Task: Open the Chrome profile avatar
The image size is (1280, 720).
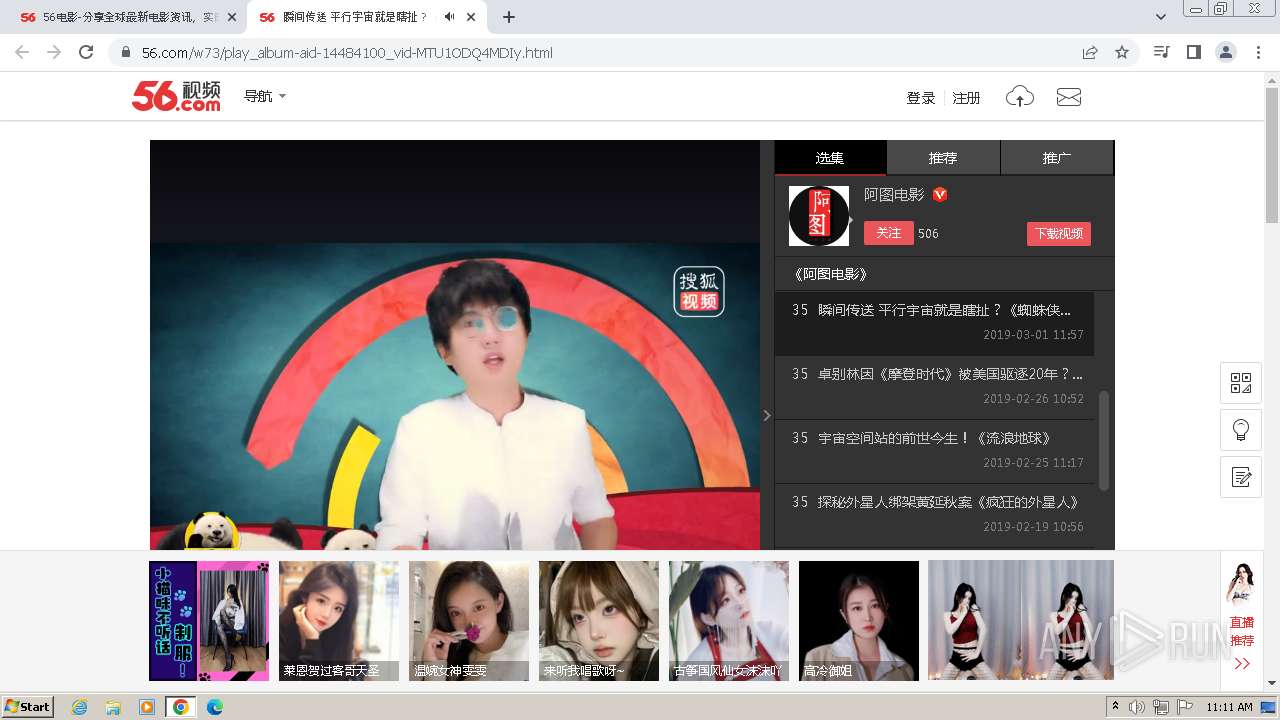Action: (1225, 52)
